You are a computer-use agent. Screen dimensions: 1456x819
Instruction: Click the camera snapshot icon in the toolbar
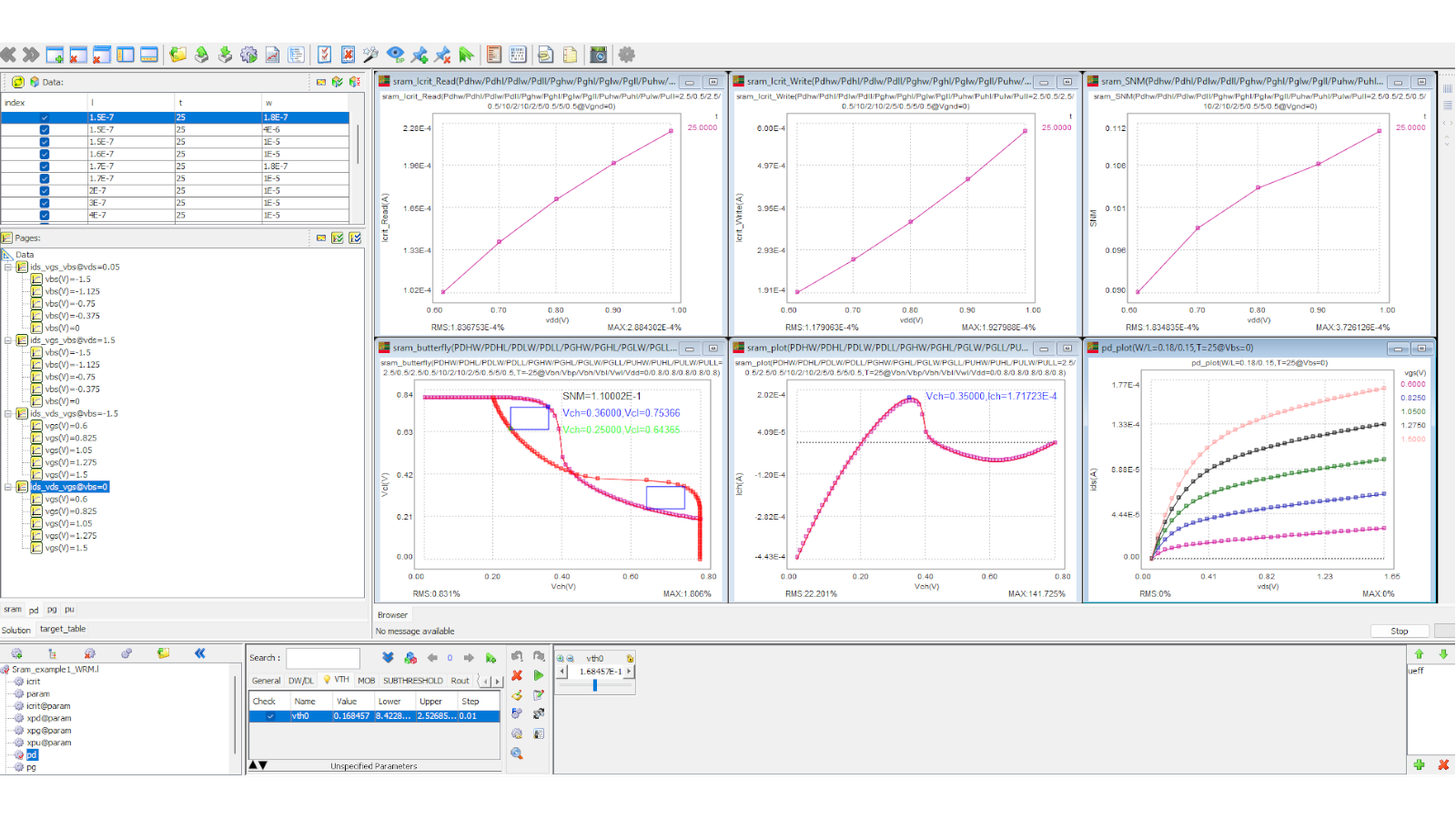click(x=598, y=55)
